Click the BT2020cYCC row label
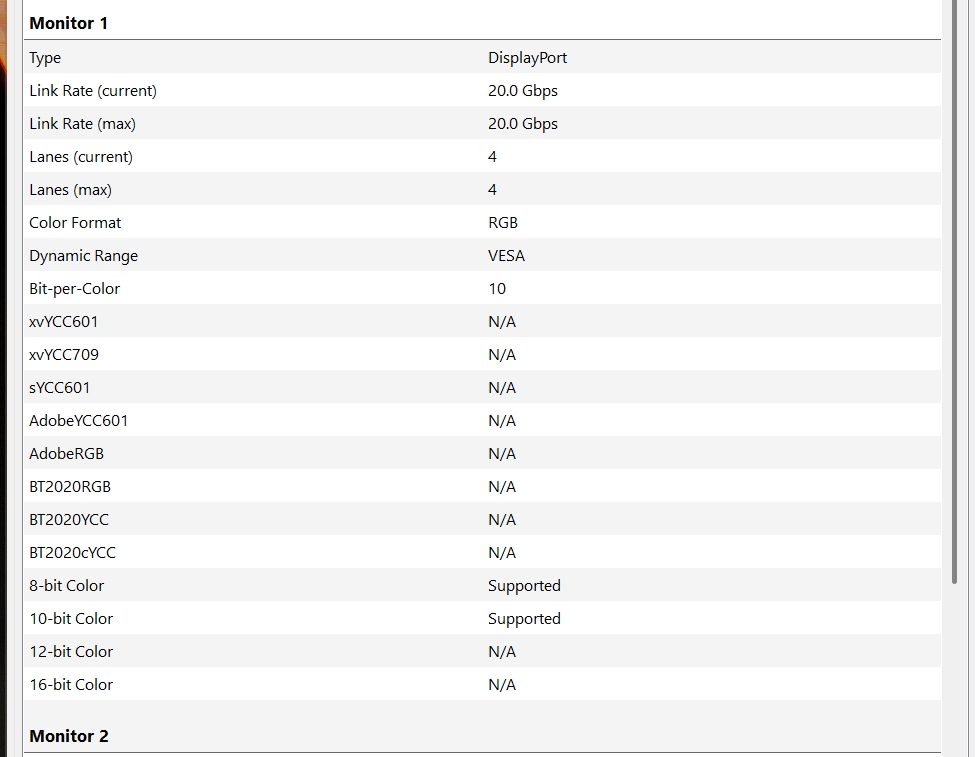The image size is (975, 757). (73, 553)
